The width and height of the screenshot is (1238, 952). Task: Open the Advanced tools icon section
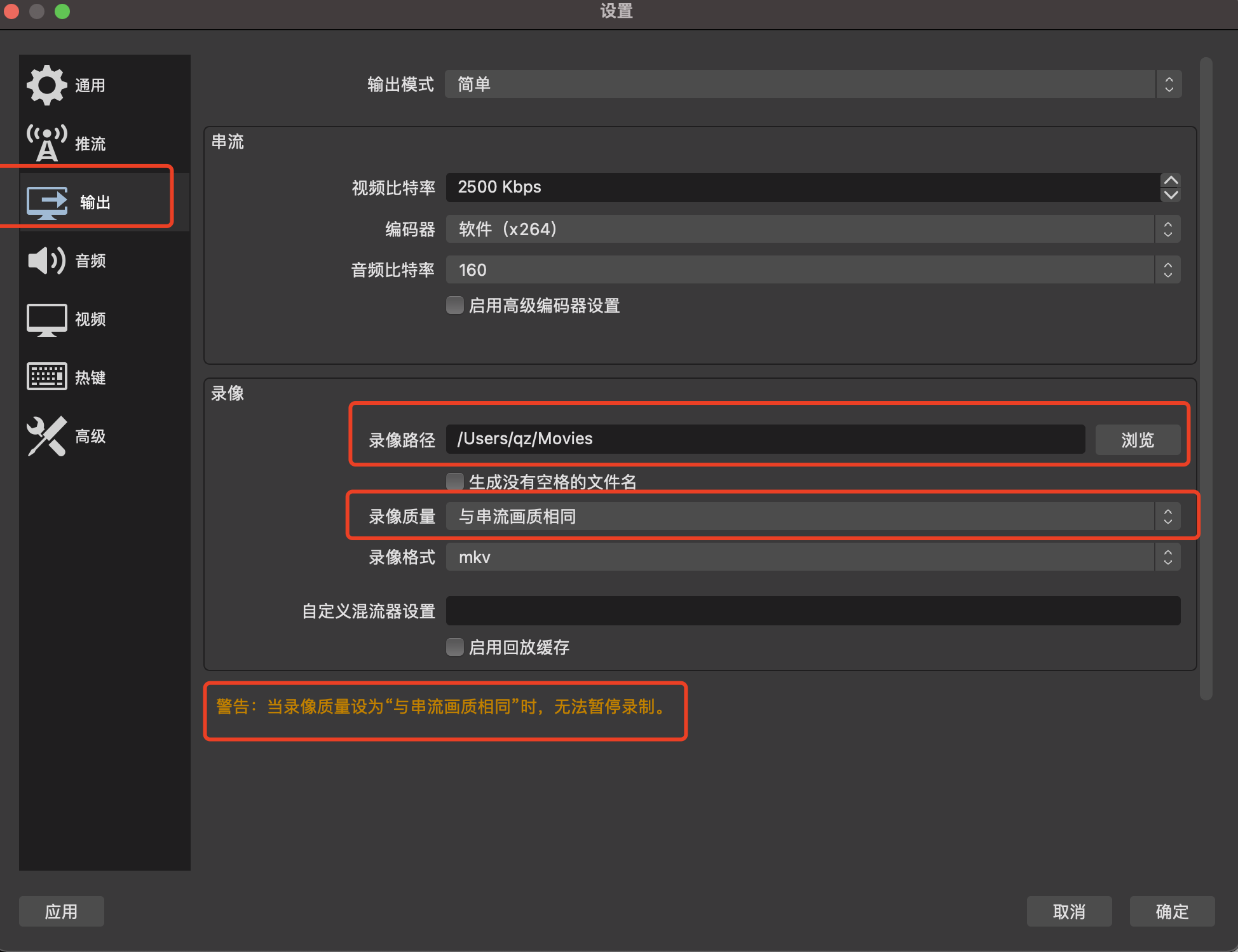[x=47, y=436]
